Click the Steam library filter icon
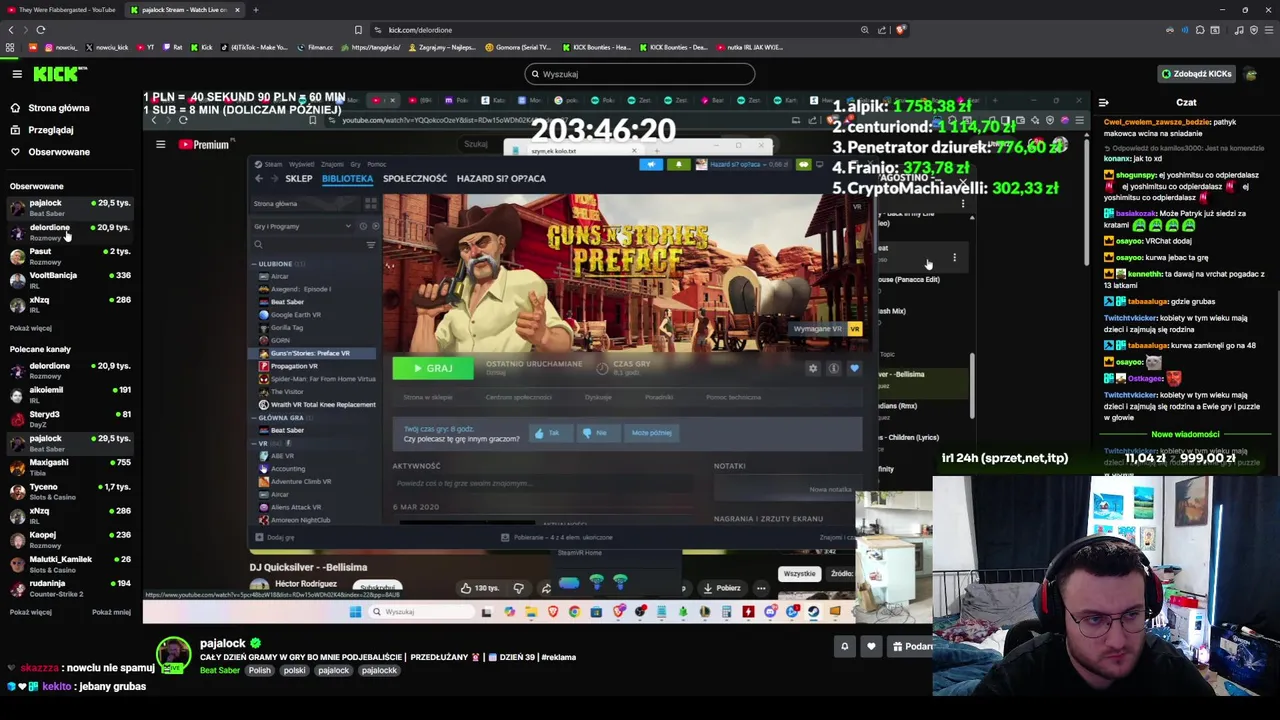1280x720 pixels. click(371, 244)
